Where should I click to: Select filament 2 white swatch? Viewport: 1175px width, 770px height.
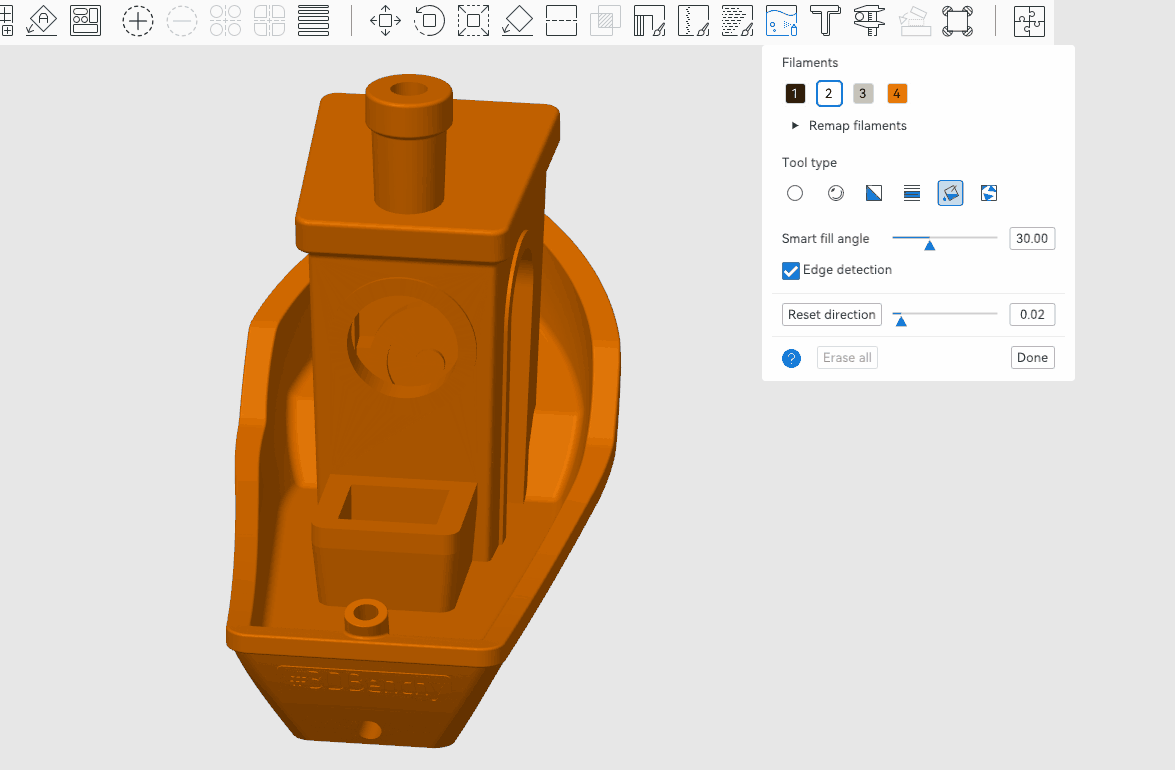(829, 94)
